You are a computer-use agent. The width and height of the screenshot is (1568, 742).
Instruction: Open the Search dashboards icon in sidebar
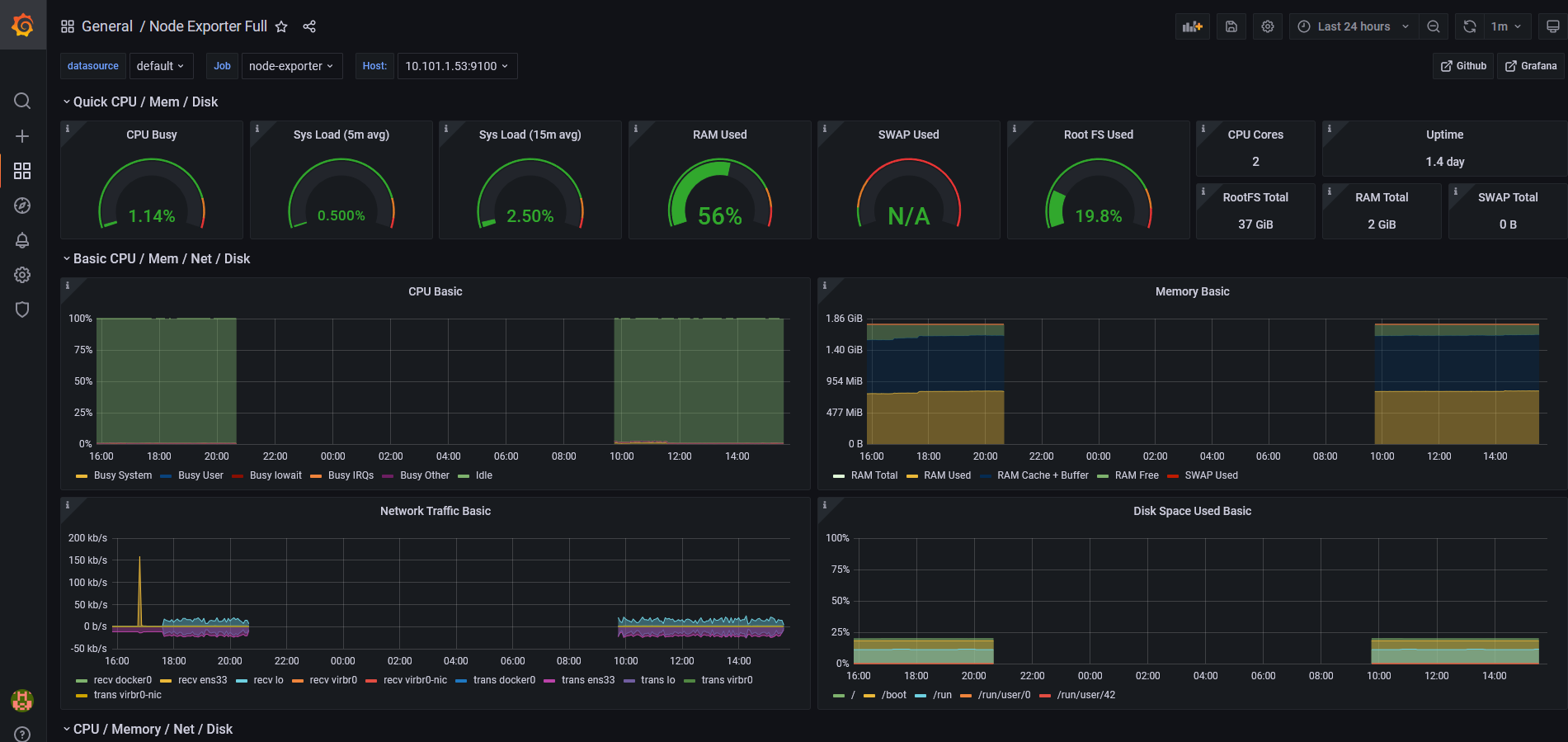click(x=22, y=101)
